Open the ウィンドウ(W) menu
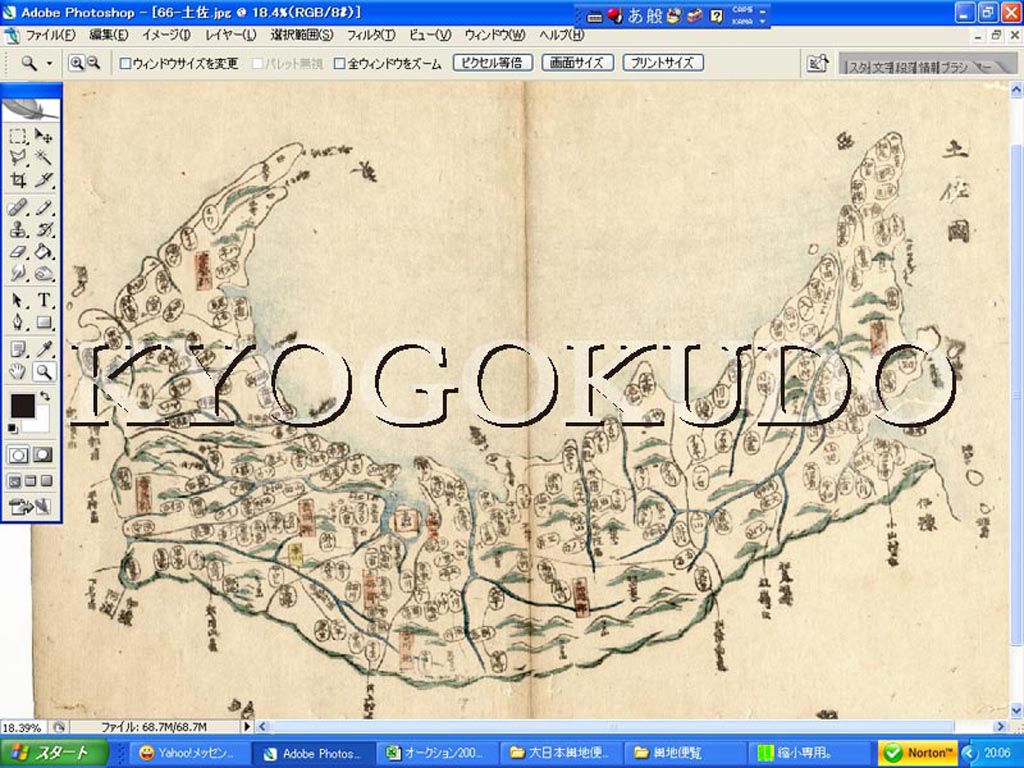 (x=494, y=35)
